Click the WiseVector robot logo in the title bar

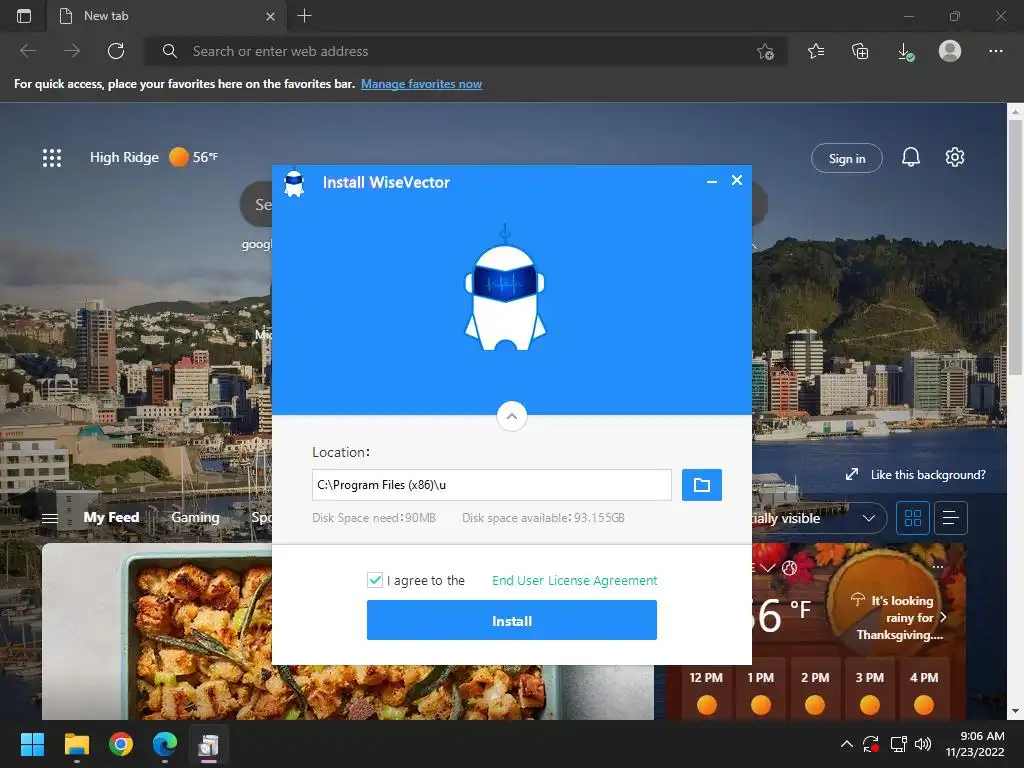click(x=295, y=184)
